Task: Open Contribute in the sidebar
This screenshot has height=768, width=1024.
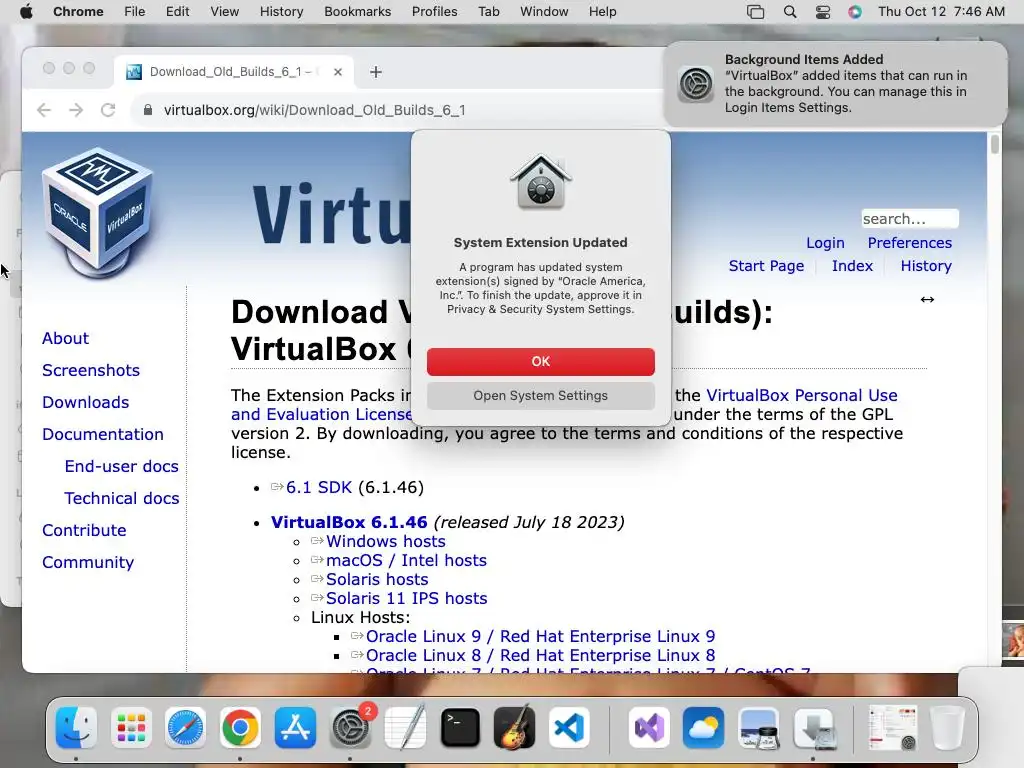Action: [84, 530]
